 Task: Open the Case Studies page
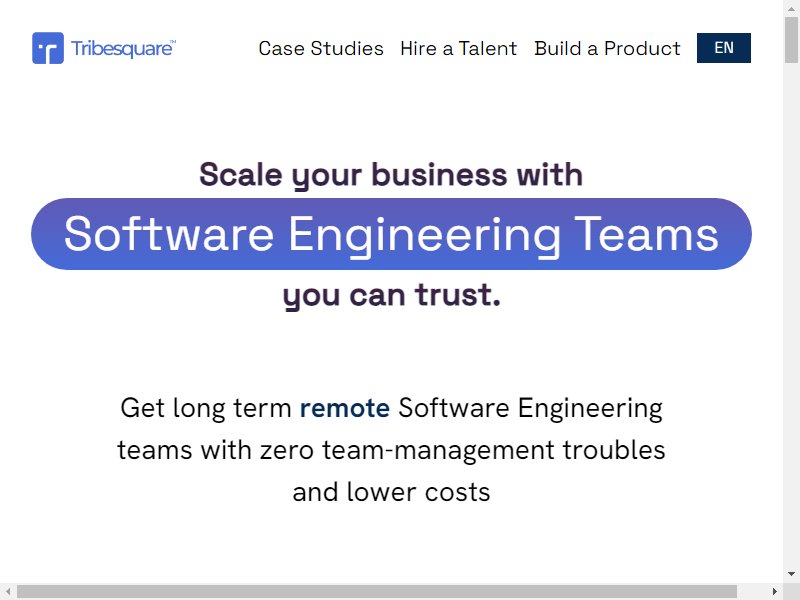click(x=321, y=48)
